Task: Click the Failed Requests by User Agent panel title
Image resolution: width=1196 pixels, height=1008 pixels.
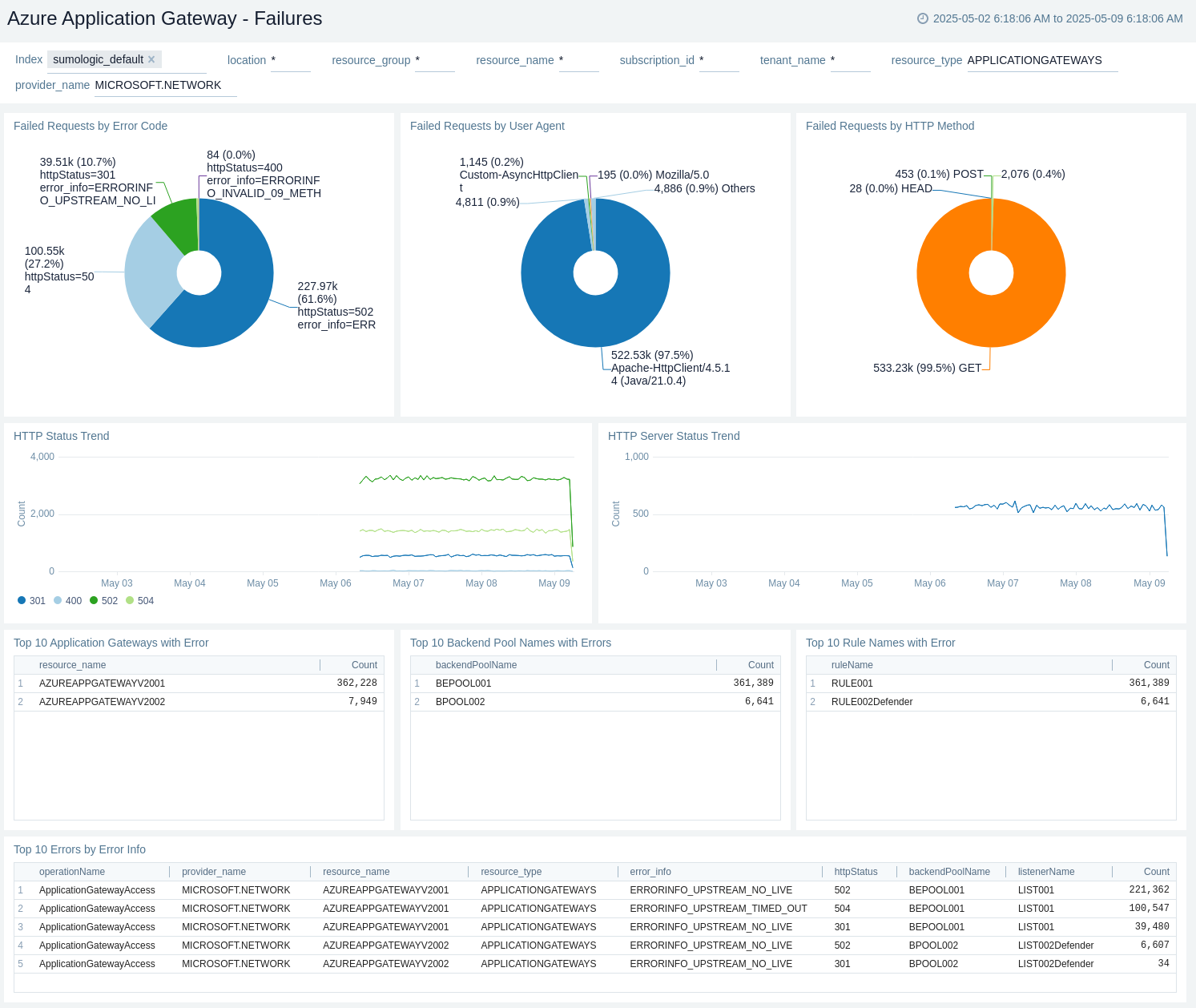Action: click(x=487, y=126)
